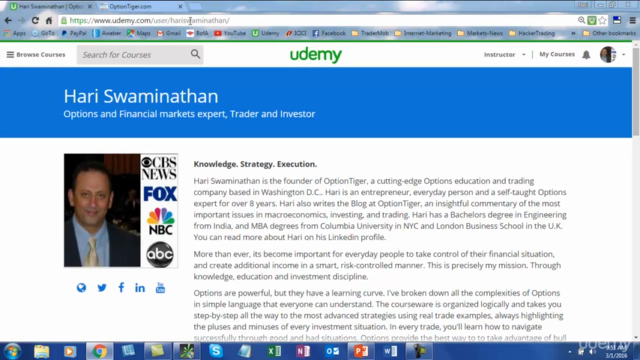Click the URL address bar
Viewport: 640px width, 360px height.
(318, 20)
